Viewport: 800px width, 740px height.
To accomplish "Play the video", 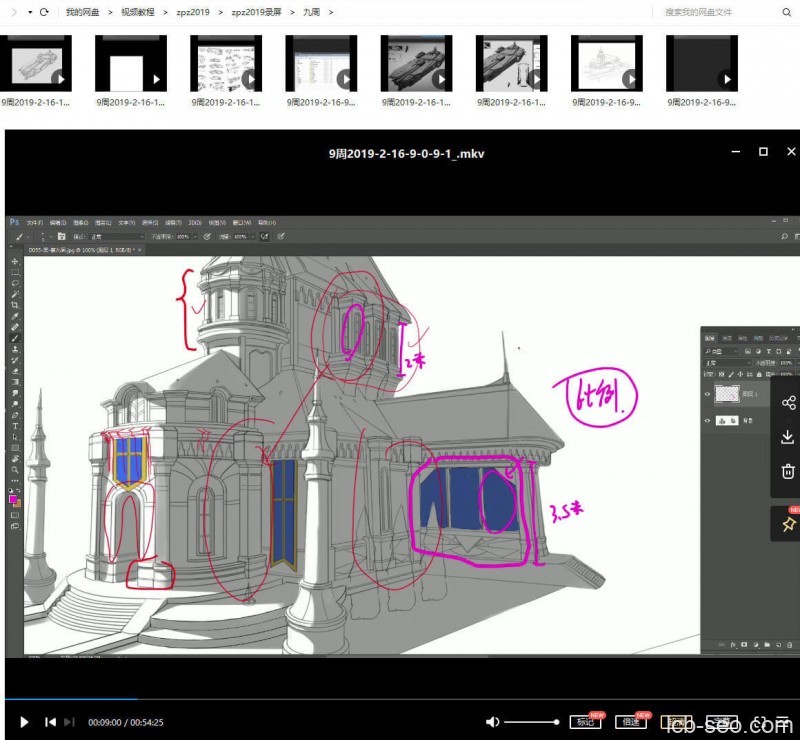I will point(25,721).
